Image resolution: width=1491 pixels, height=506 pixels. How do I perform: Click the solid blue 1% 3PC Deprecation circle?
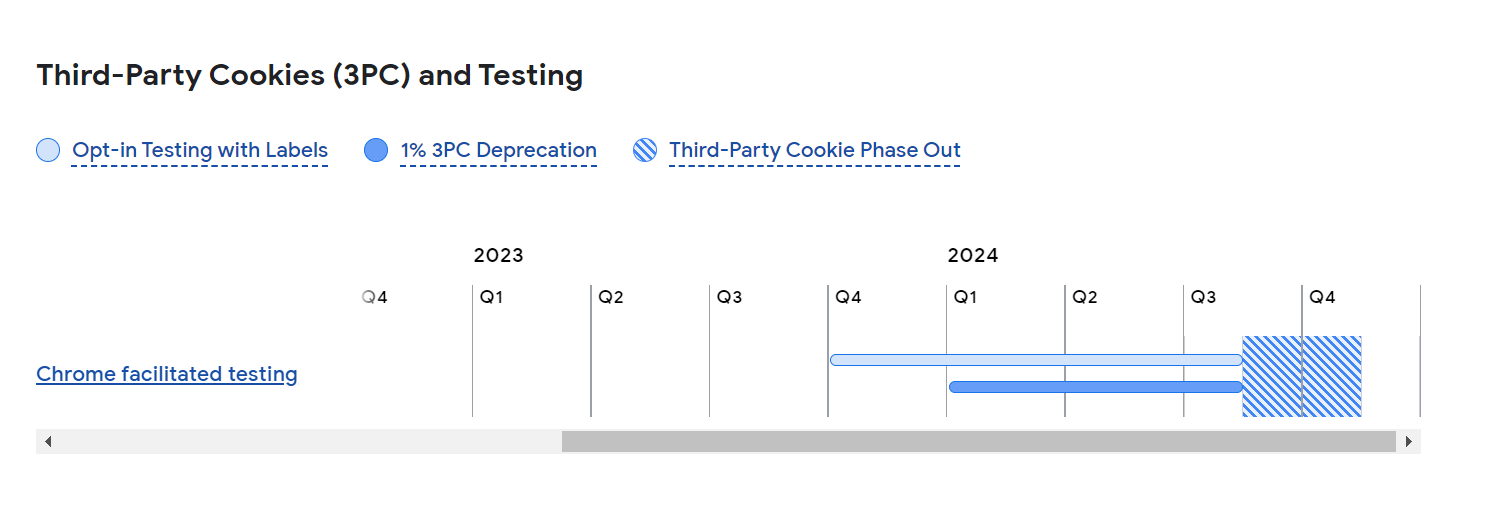pyautogui.click(x=376, y=151)
